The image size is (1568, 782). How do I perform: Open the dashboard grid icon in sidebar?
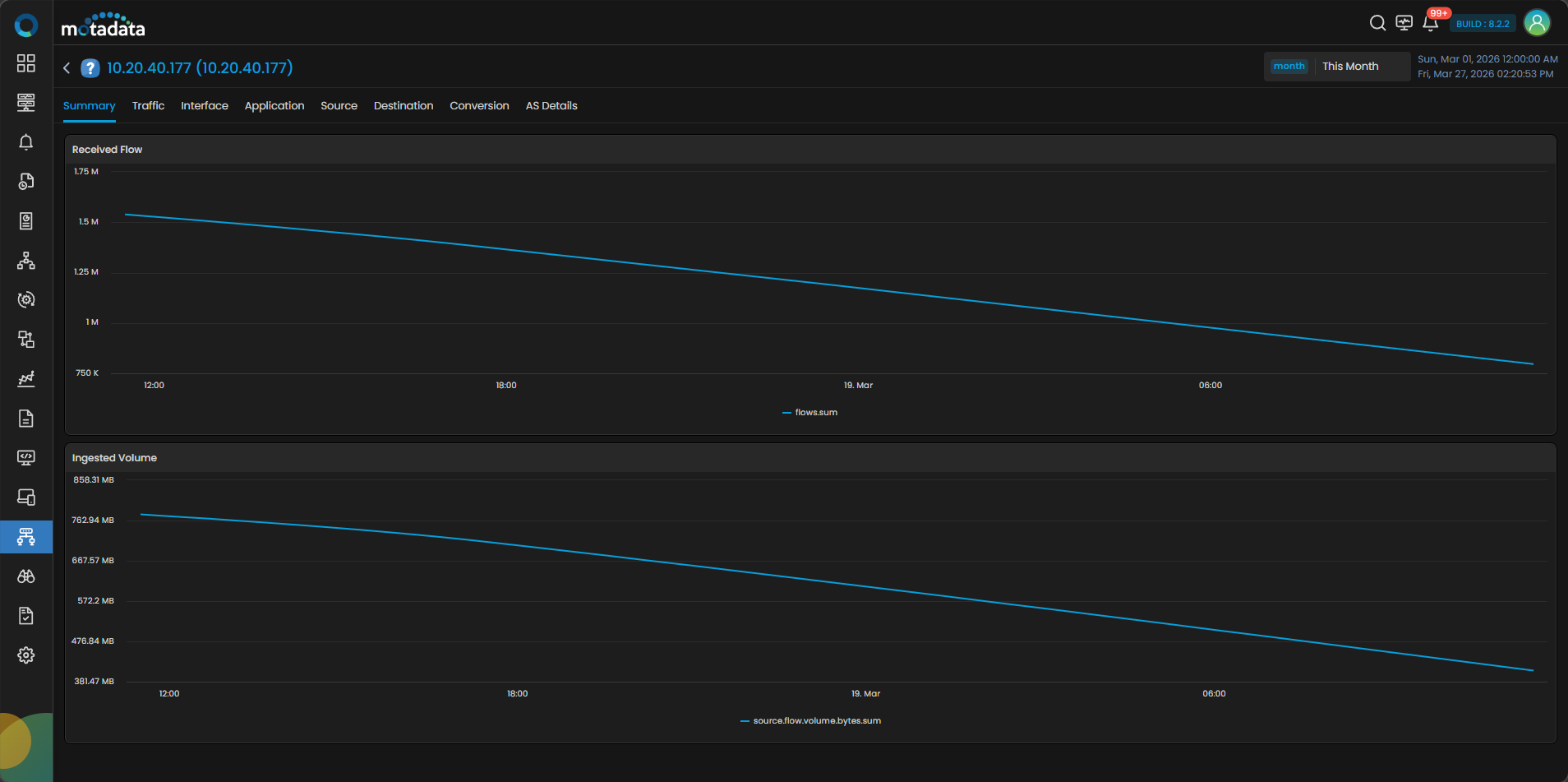click(x=26, y=63)
